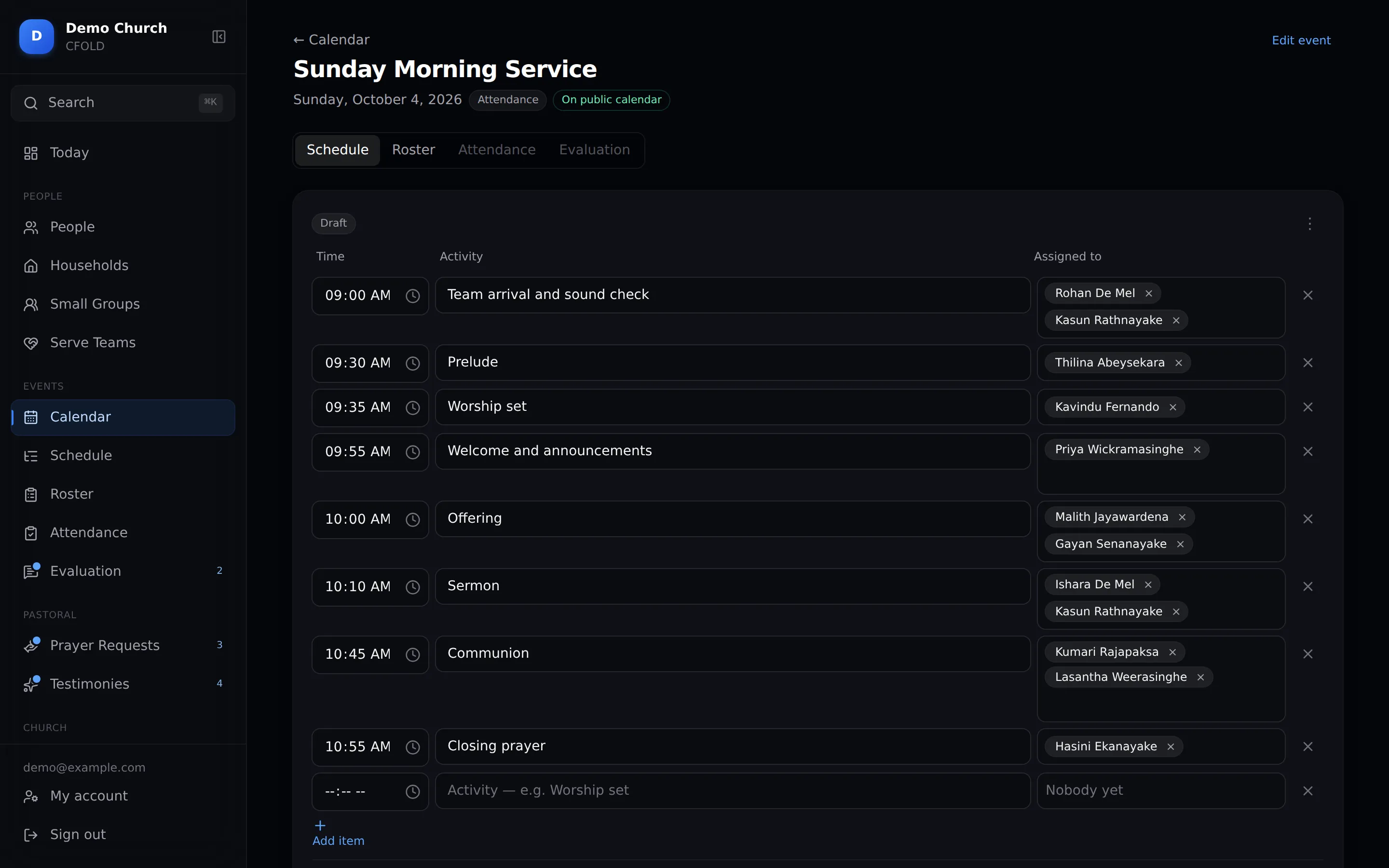
Task: Sign out of the account
Action: tap(123, 835)
